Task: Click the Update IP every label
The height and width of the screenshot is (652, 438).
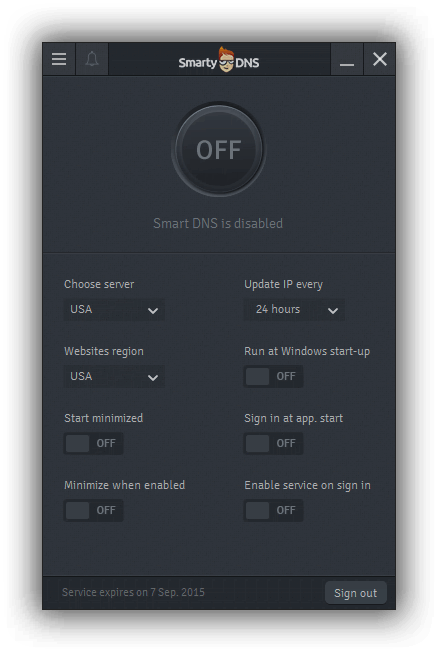Action: (x=283, y=284)
